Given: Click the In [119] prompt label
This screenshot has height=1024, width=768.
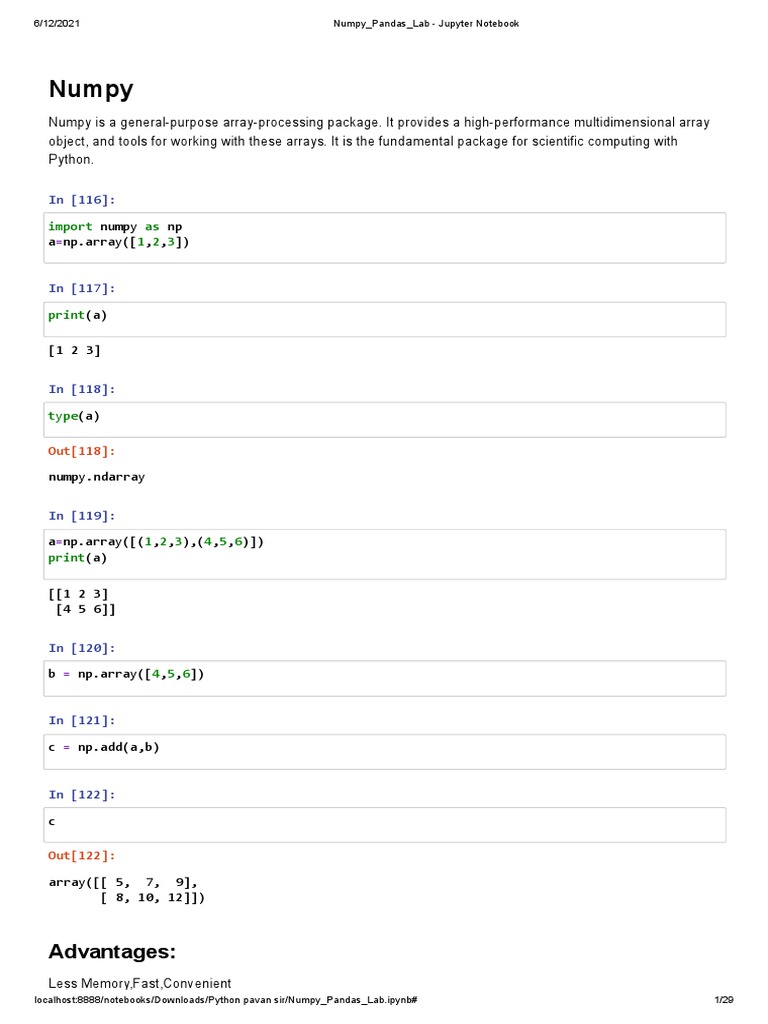Looking at the screenshot, I should [x=82, y=516].
